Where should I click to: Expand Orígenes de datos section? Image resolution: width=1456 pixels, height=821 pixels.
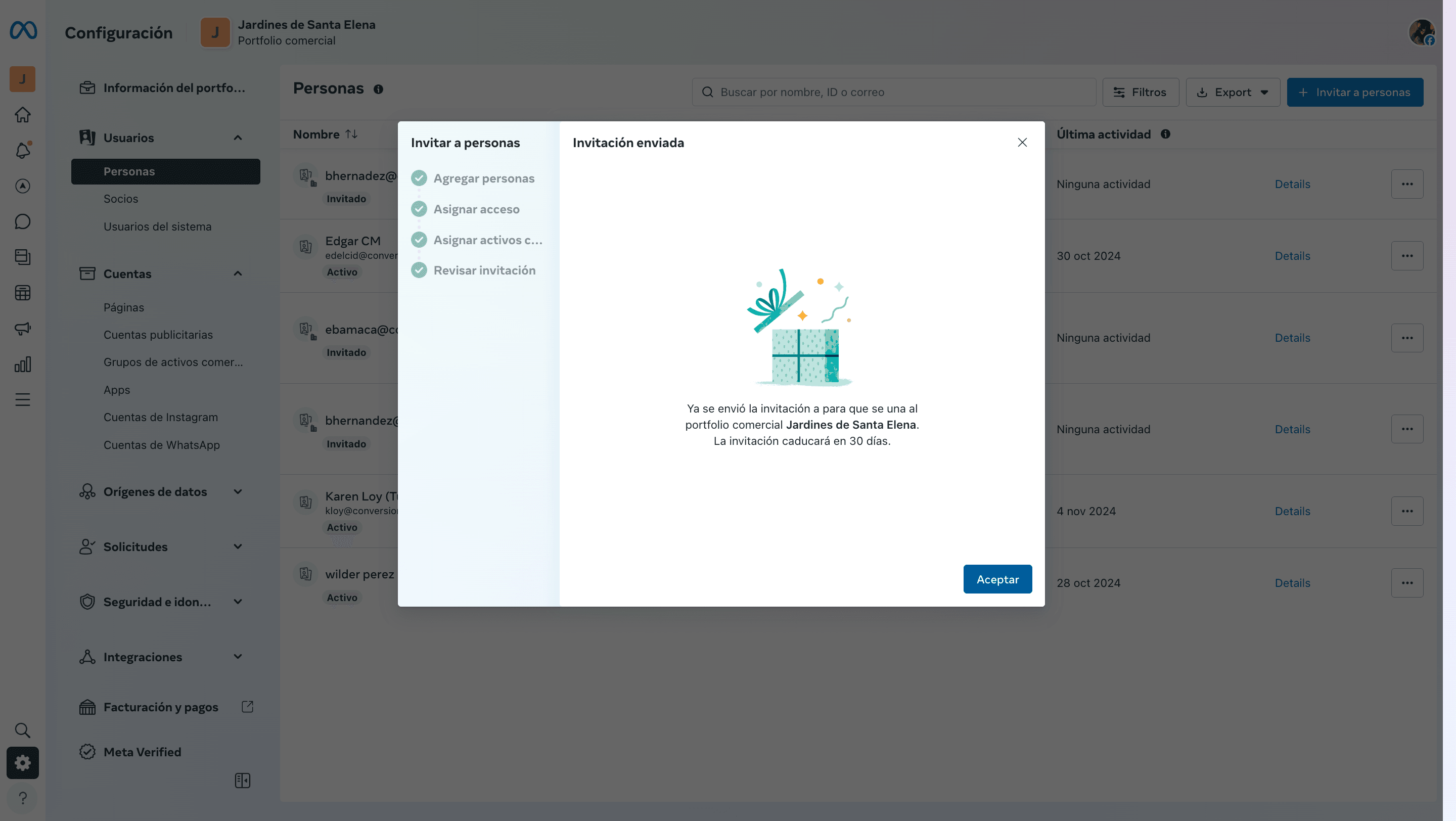[x=238, y=491]
